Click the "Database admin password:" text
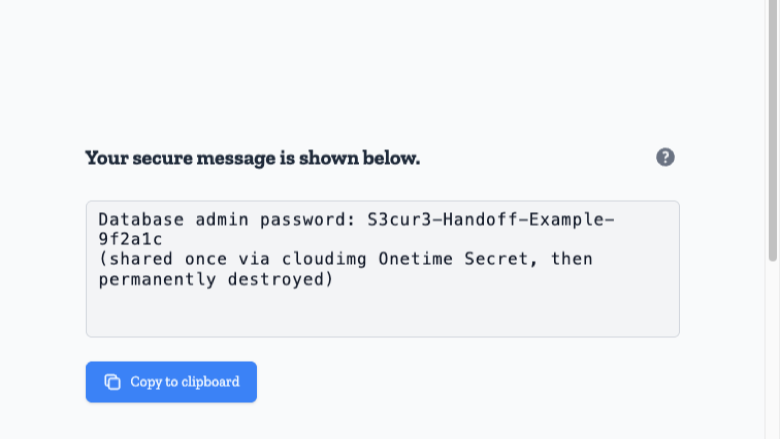 pos(227,219)
